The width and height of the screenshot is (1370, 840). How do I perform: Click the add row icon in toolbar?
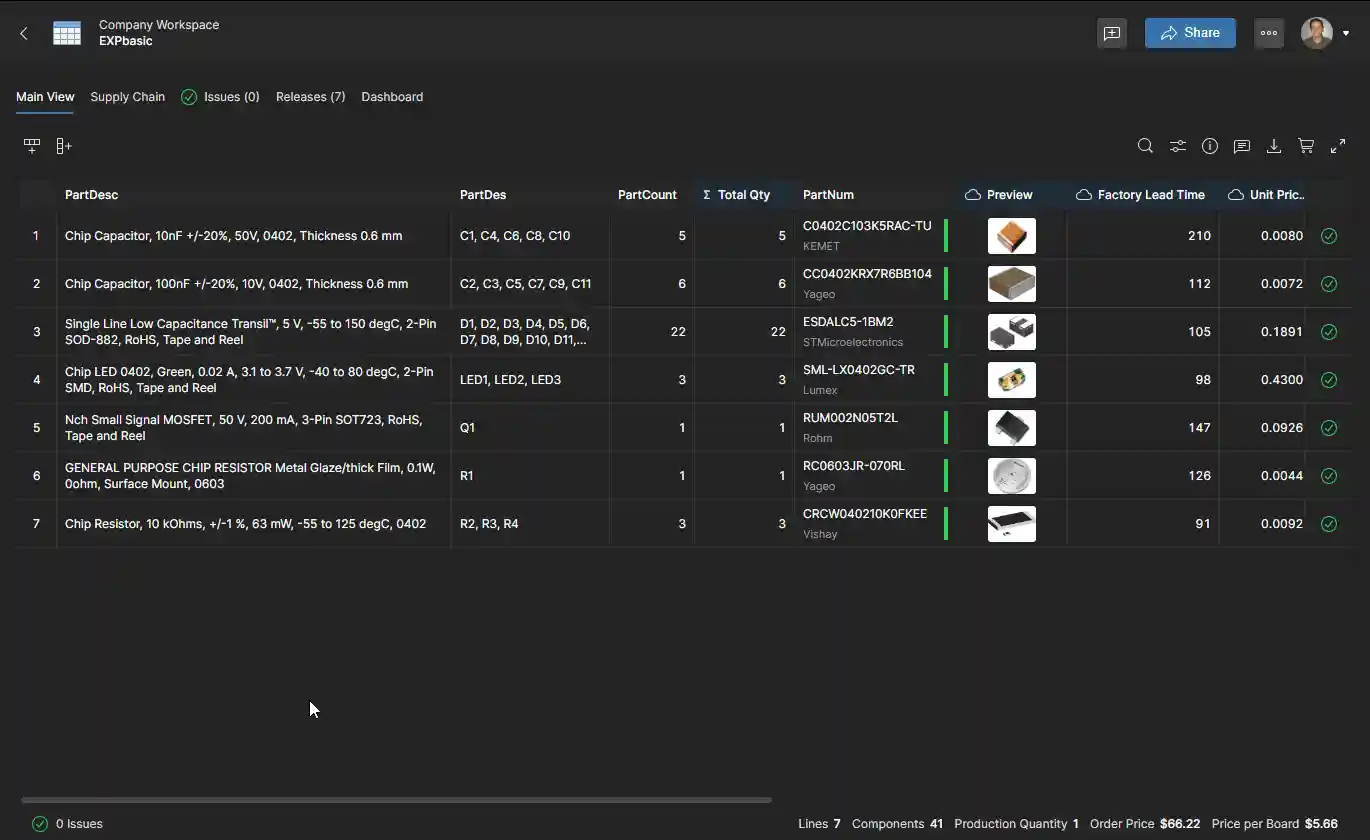point(32,146)
